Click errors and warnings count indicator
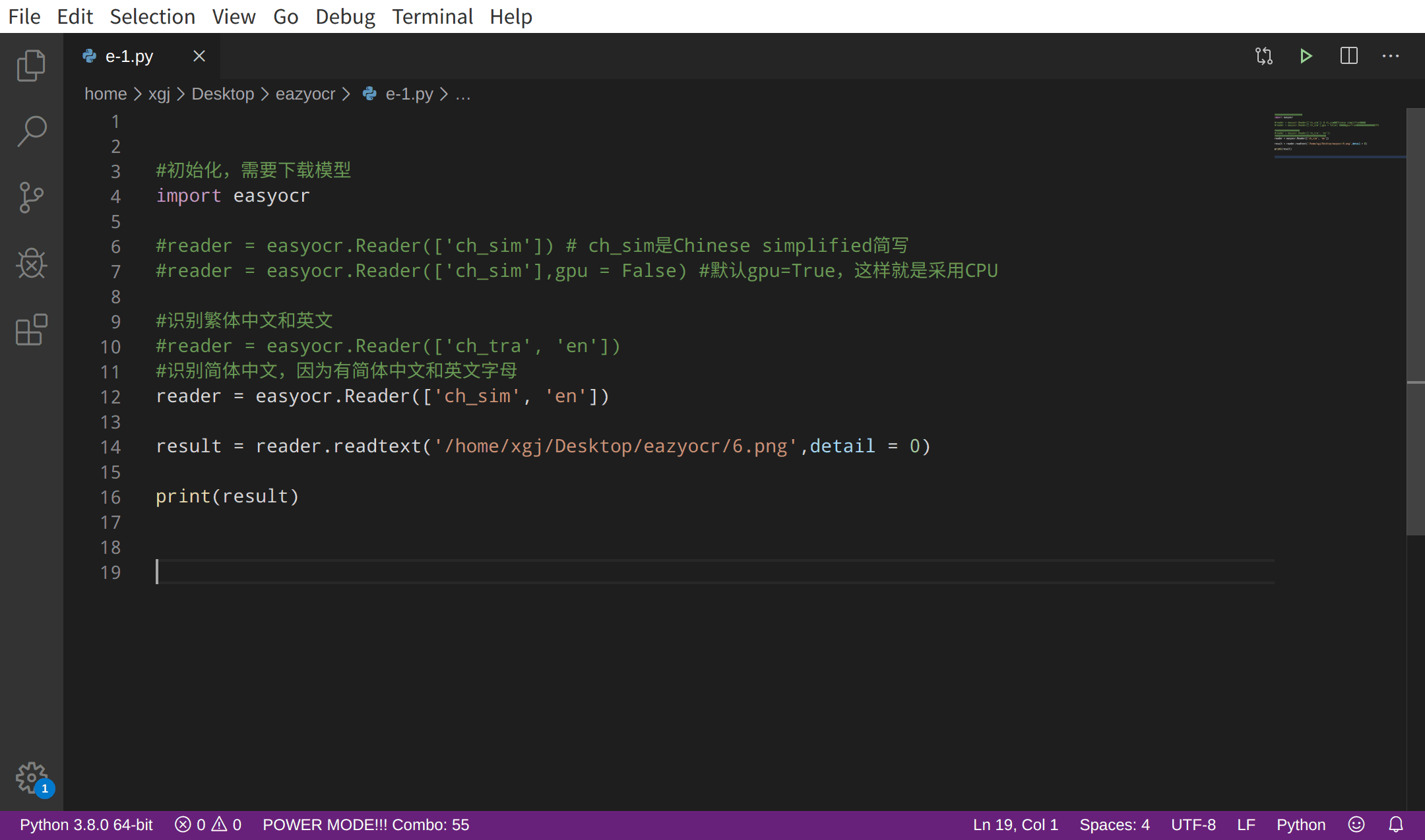Screen dimensions: 1425x840 click(x=208, y=825)
